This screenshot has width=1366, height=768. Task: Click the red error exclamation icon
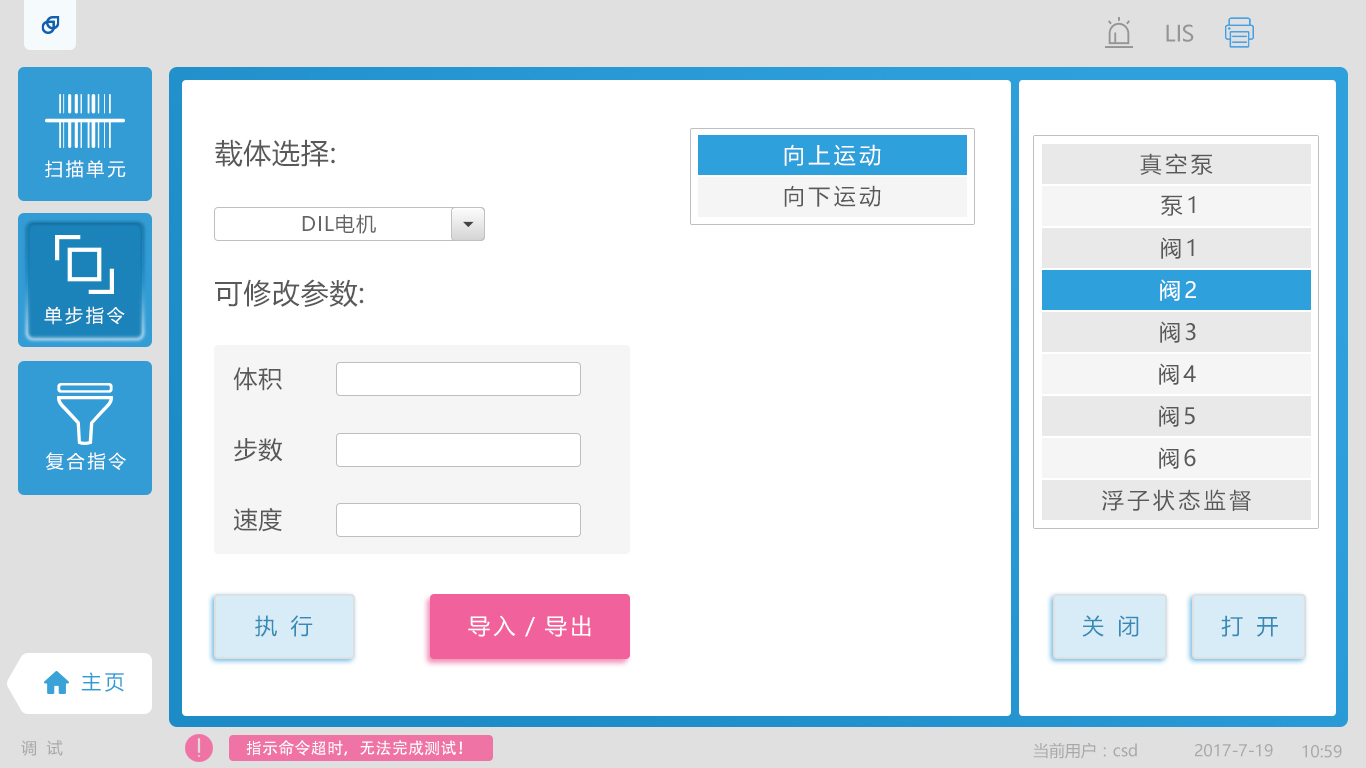[199, 748]
